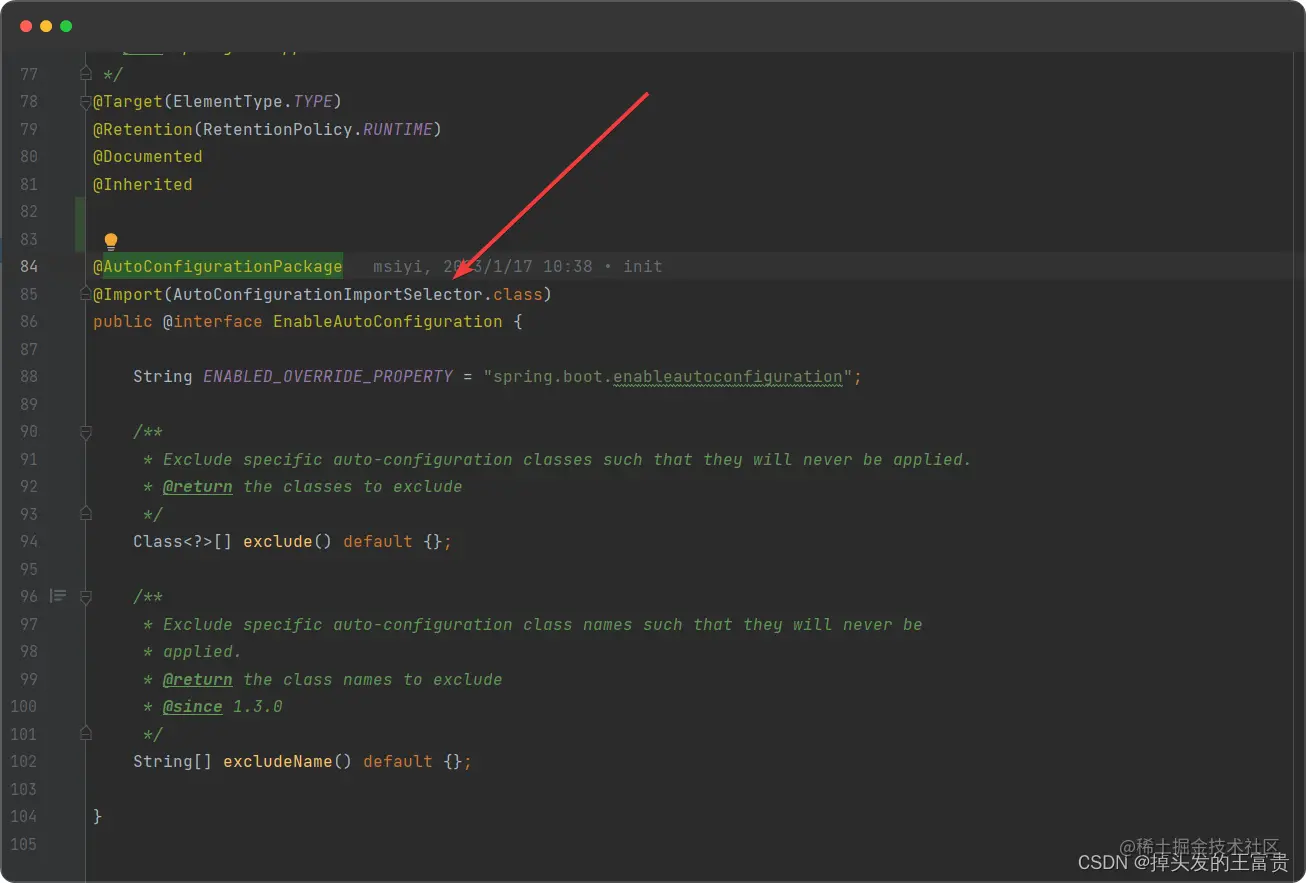Click 'Class<?>[]' return type on line 94
This screenshot has height=883, width=1306.
pos(183,541)
